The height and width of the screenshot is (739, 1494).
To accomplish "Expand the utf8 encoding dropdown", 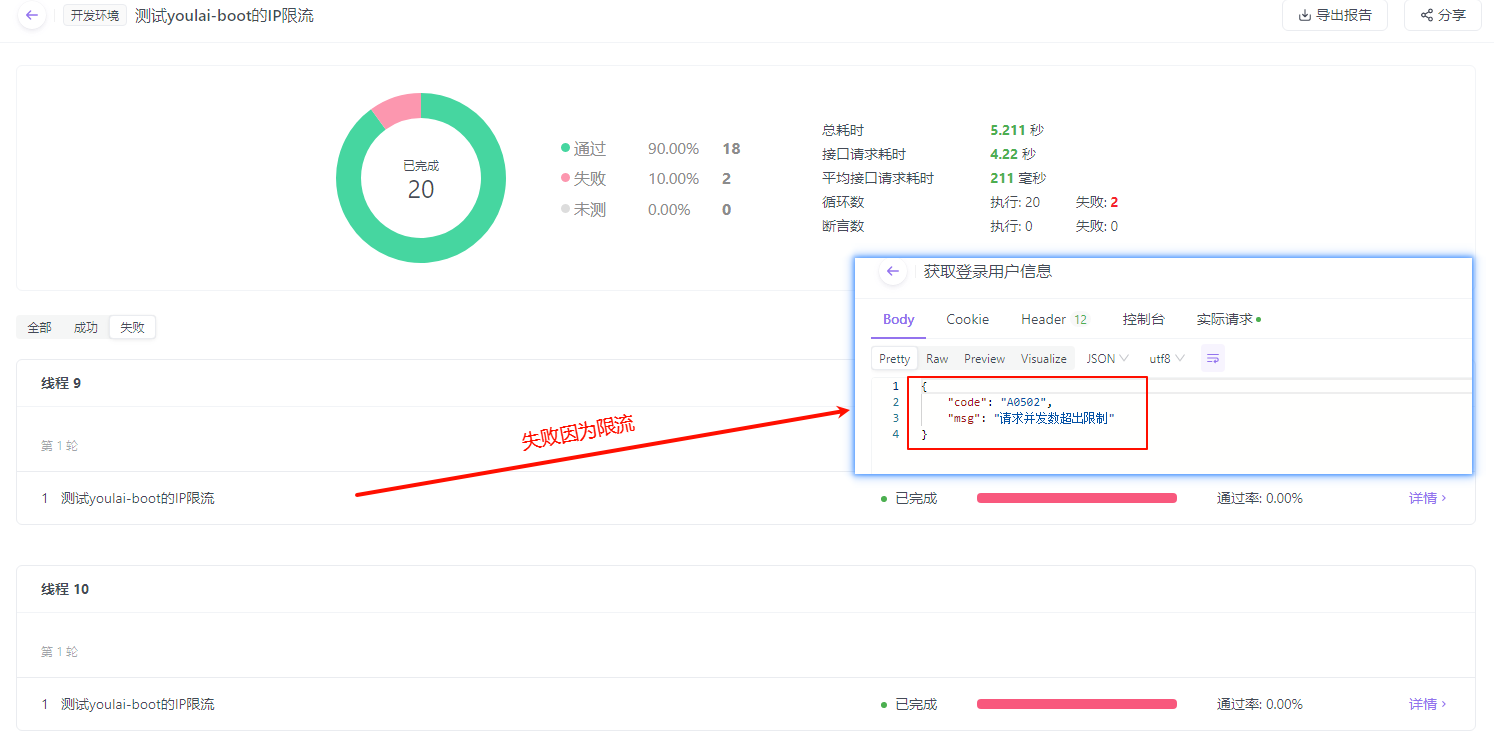I will 1167,358.
